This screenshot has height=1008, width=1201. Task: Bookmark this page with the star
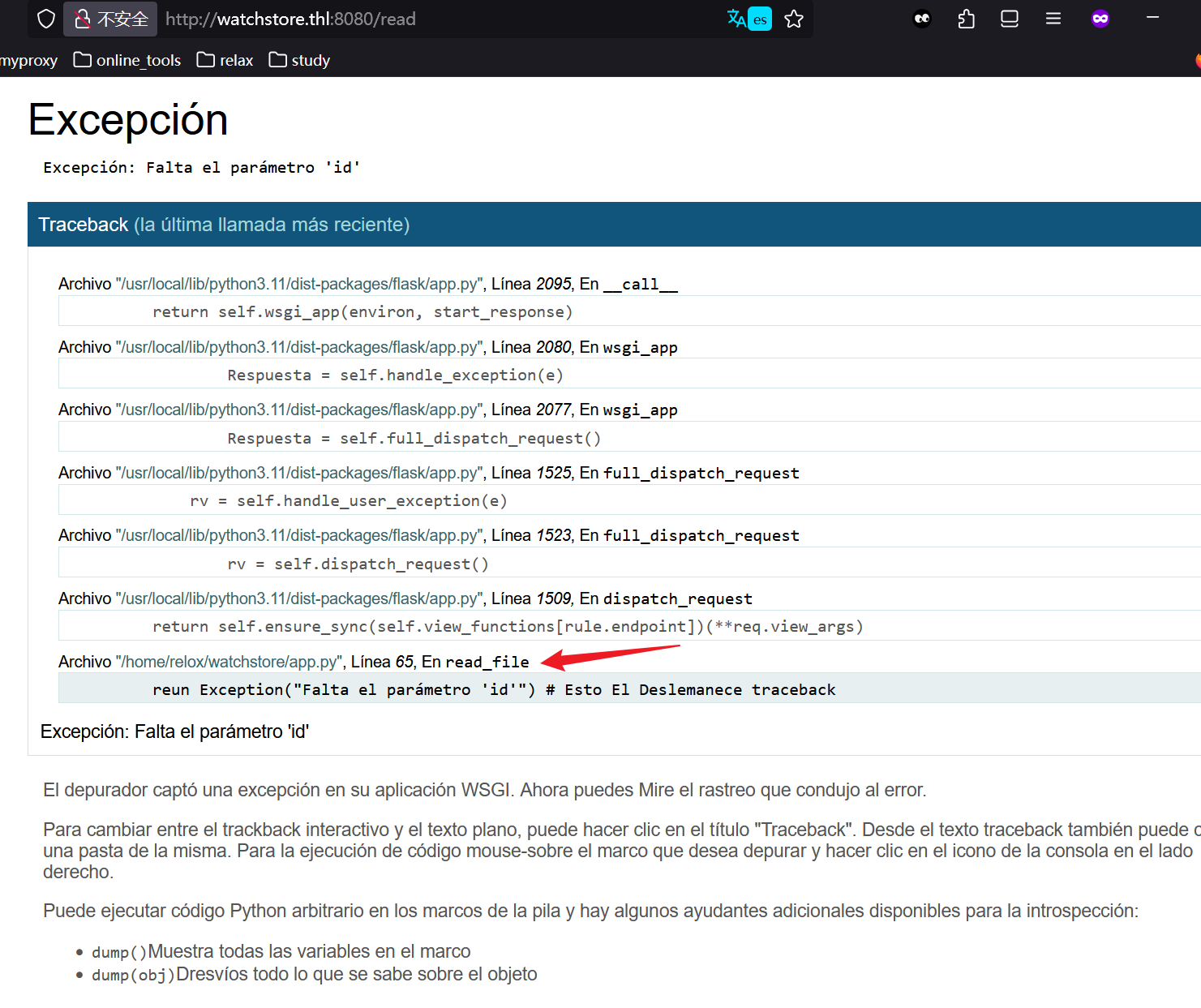coord(794,19)
